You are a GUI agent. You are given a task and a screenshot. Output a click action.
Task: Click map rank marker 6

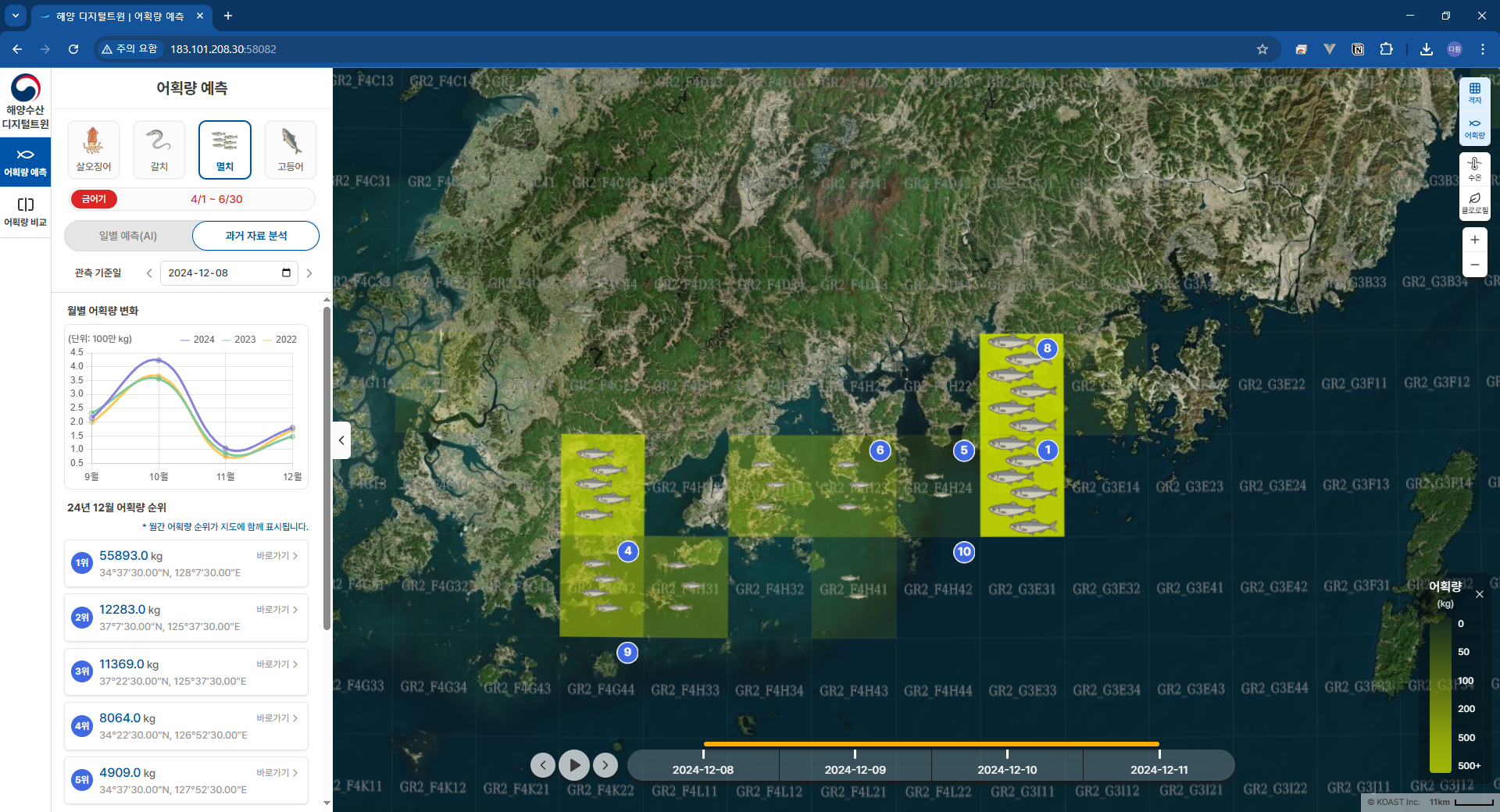tap(880, 451)
